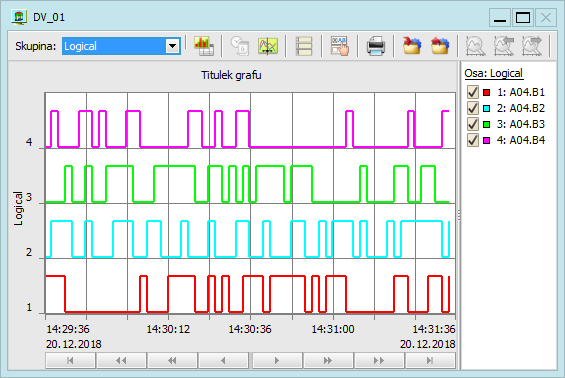
Task: Print the graph with printer icon
Action: (376, 46)
